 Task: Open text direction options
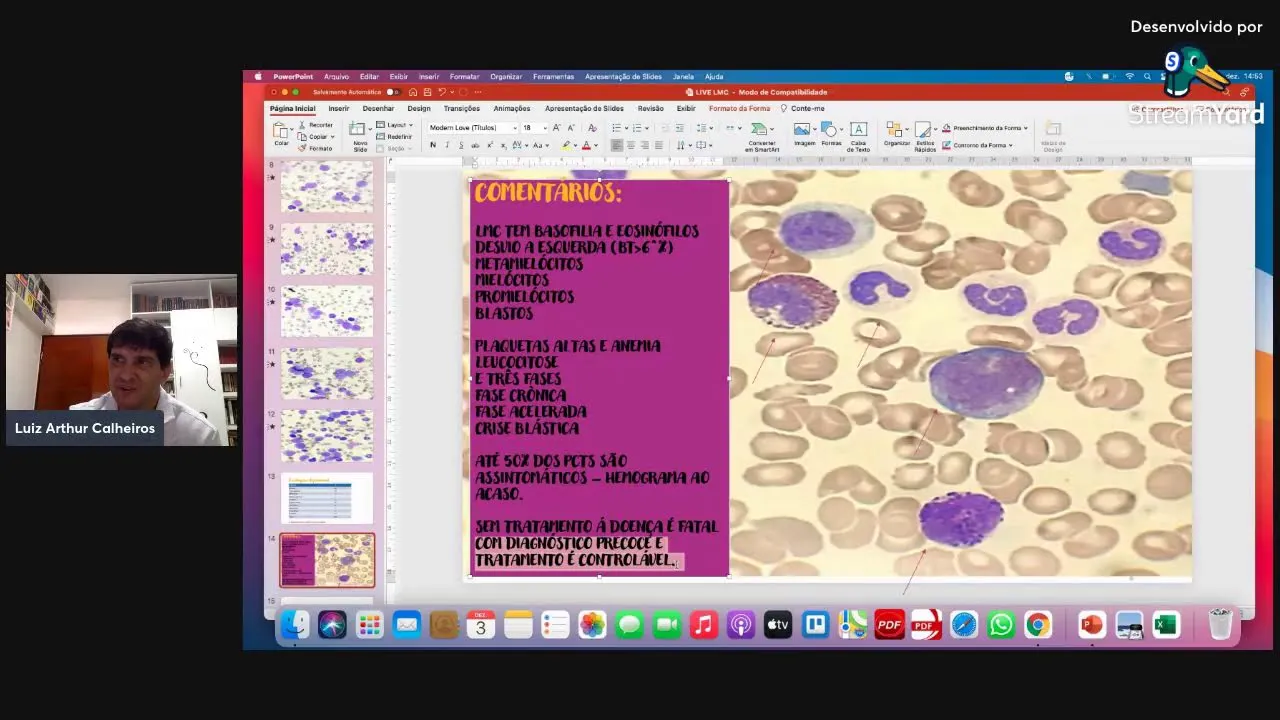(683, 145)
